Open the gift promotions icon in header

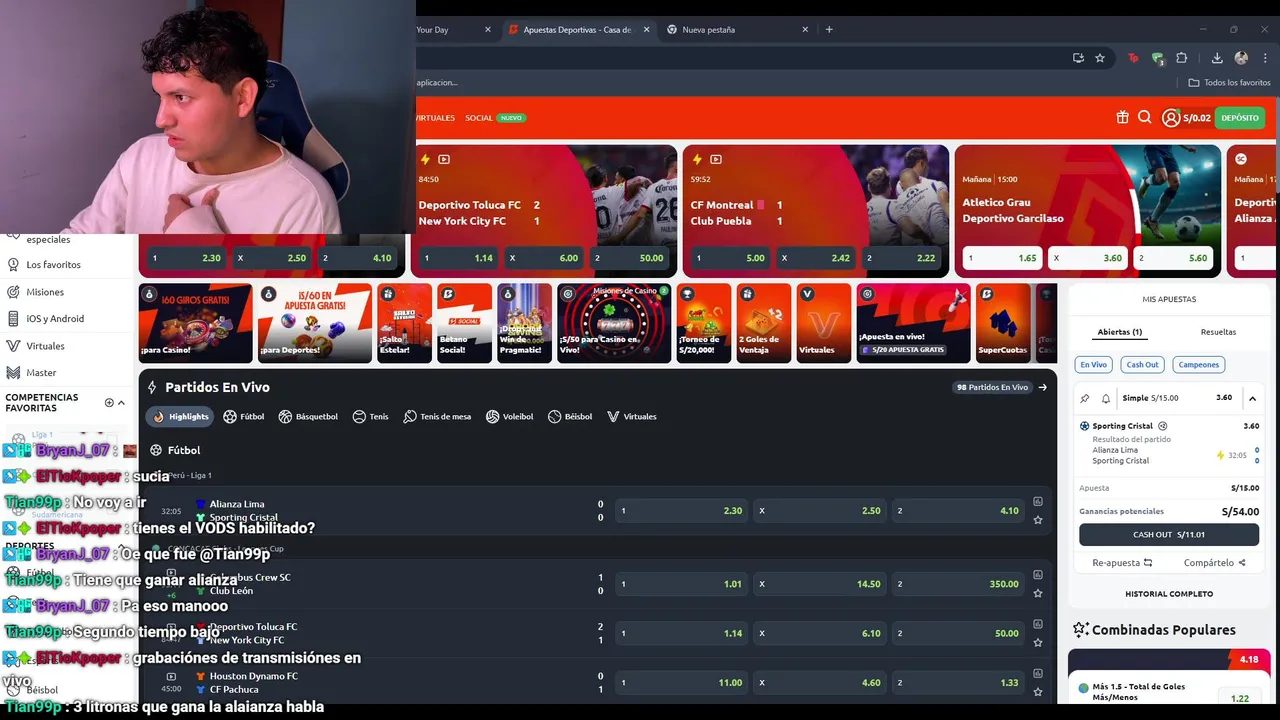coord(1122,118)
